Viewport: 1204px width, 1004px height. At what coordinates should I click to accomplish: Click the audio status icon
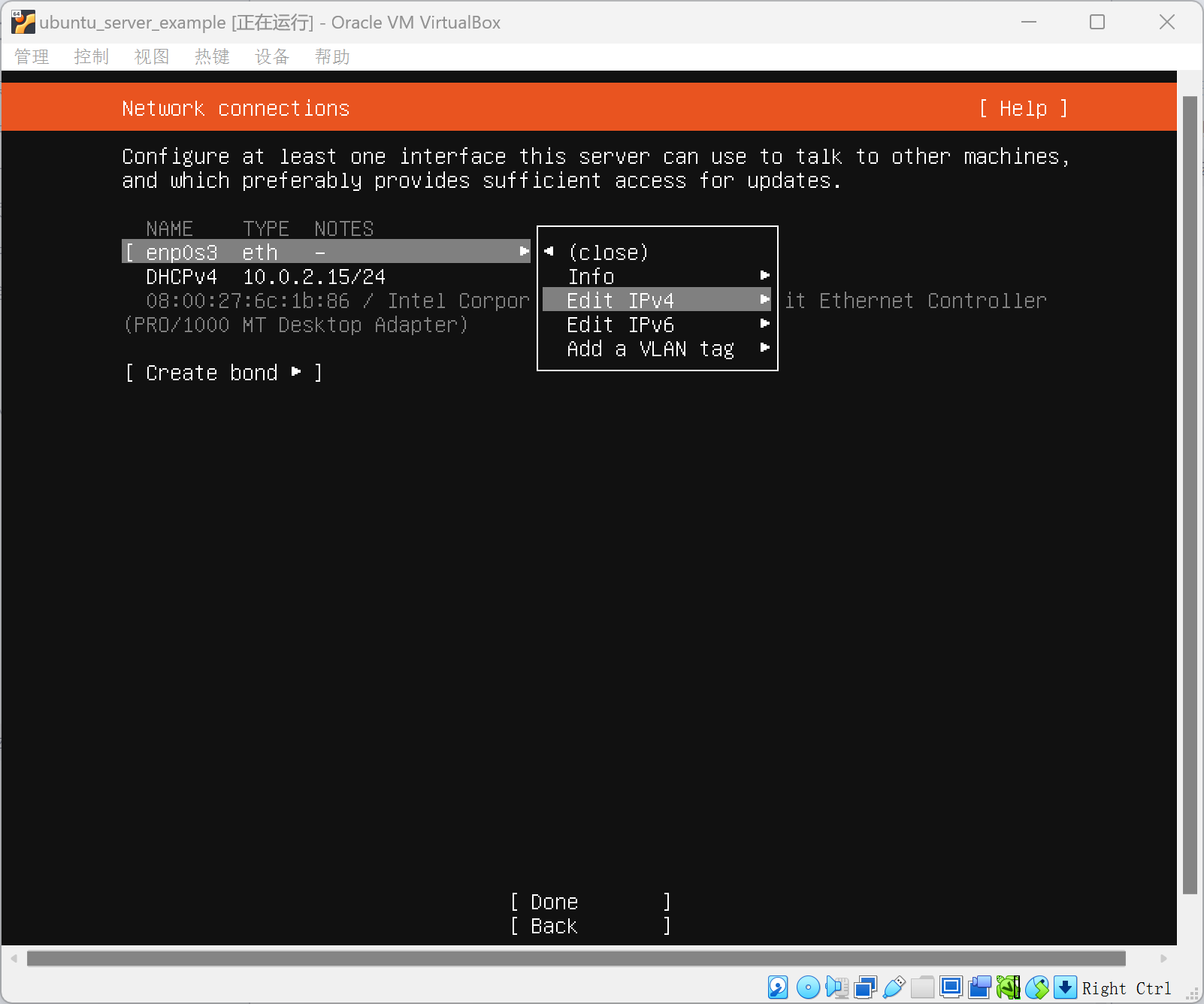pyautogui.click(x=836, y=987)
